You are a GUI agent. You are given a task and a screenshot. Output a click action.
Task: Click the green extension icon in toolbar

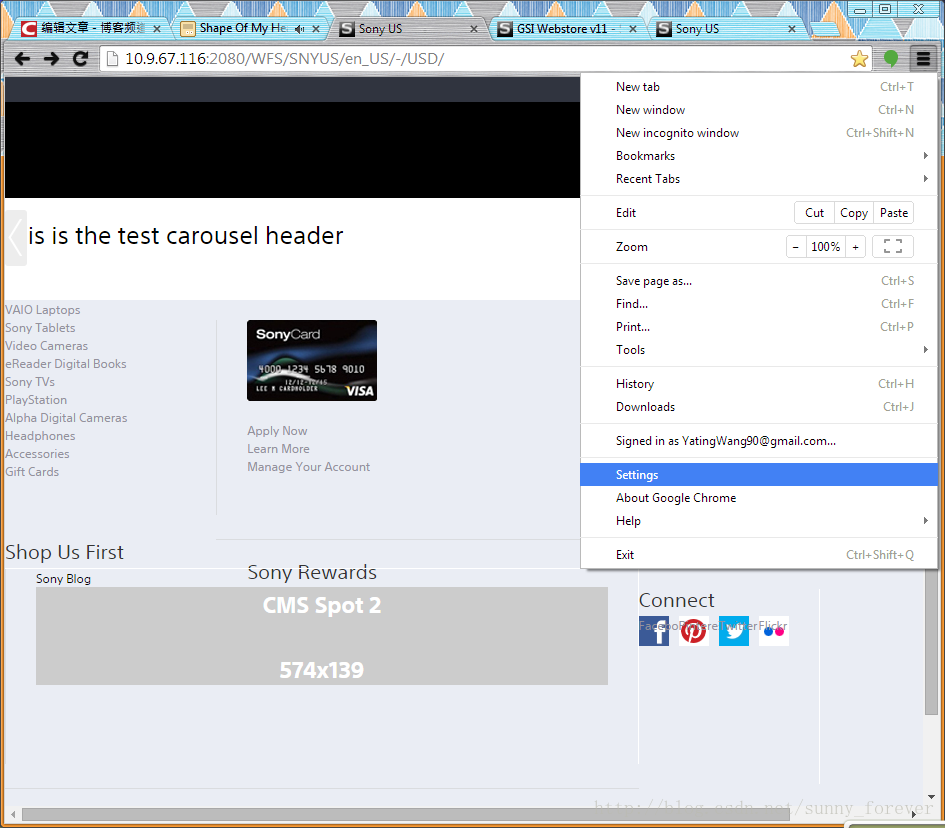891,58
